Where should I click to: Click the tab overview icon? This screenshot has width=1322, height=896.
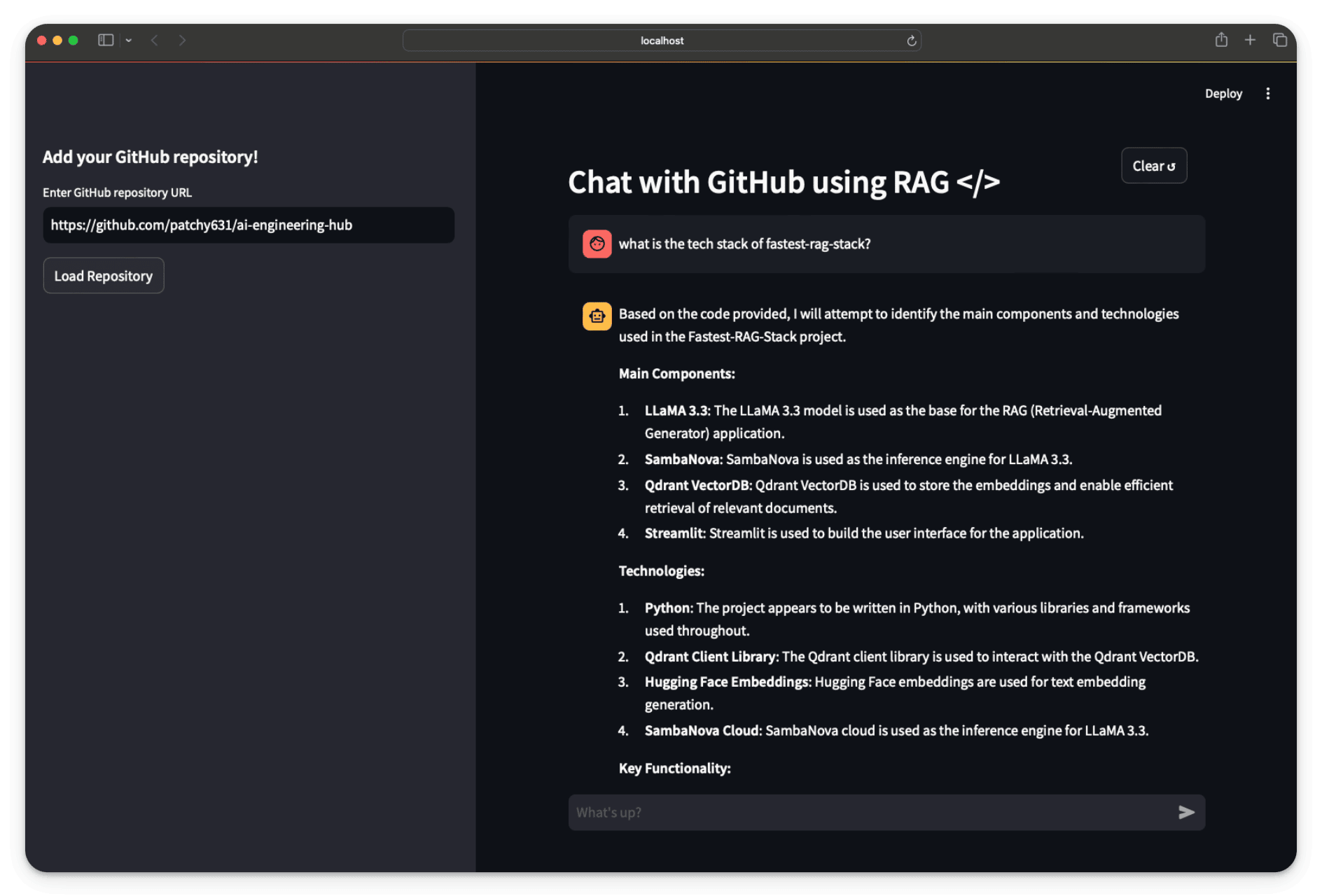[1281, 40]
